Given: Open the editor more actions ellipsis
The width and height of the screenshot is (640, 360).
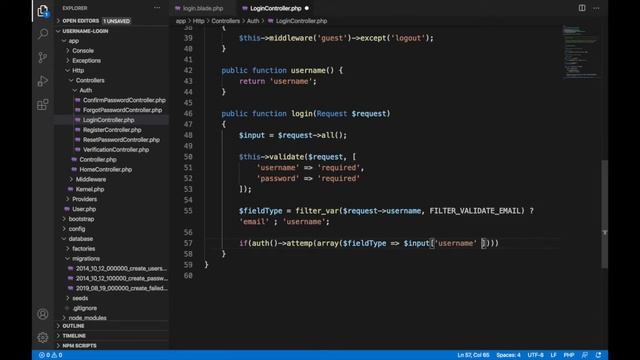Looking at the screenshot, I should click(596, 8).
